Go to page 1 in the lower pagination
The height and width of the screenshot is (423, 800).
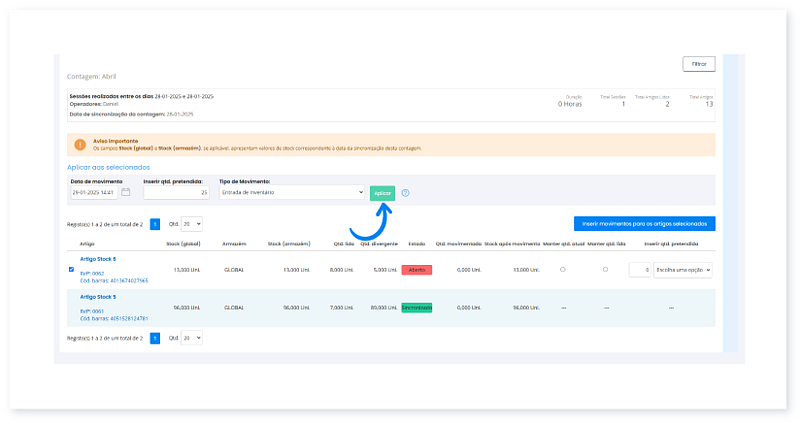point(155,338)
